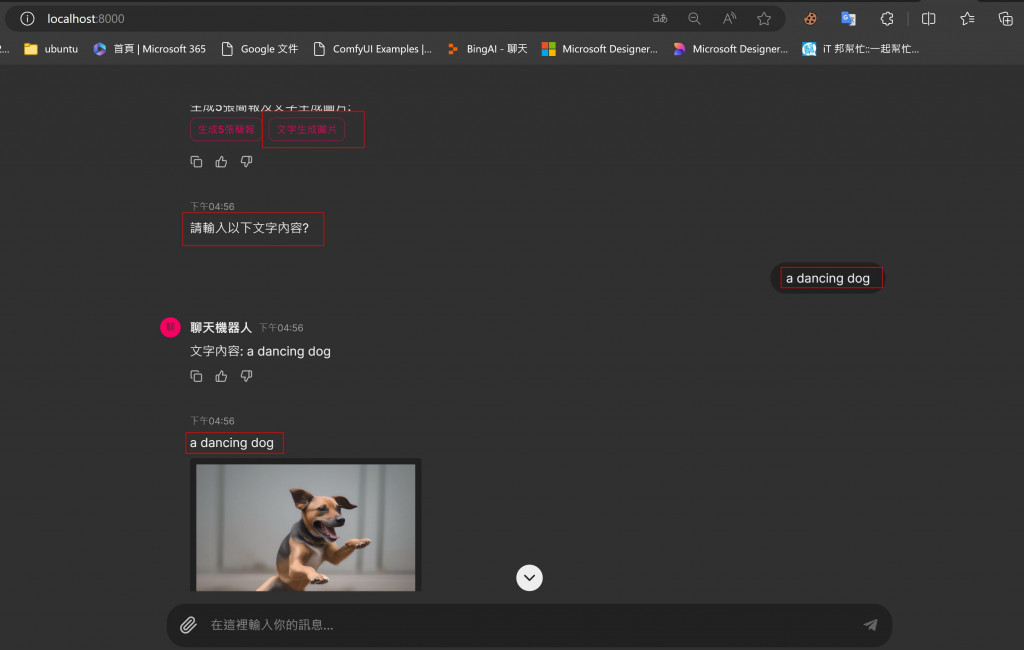Copy the 文字內容: a dancing dog message
The image size is (1024, 650).
pos(196,376)
